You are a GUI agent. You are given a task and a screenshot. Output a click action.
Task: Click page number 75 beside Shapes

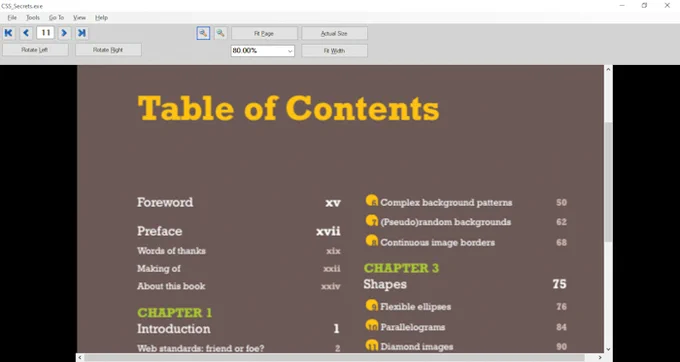pos(559,284)
